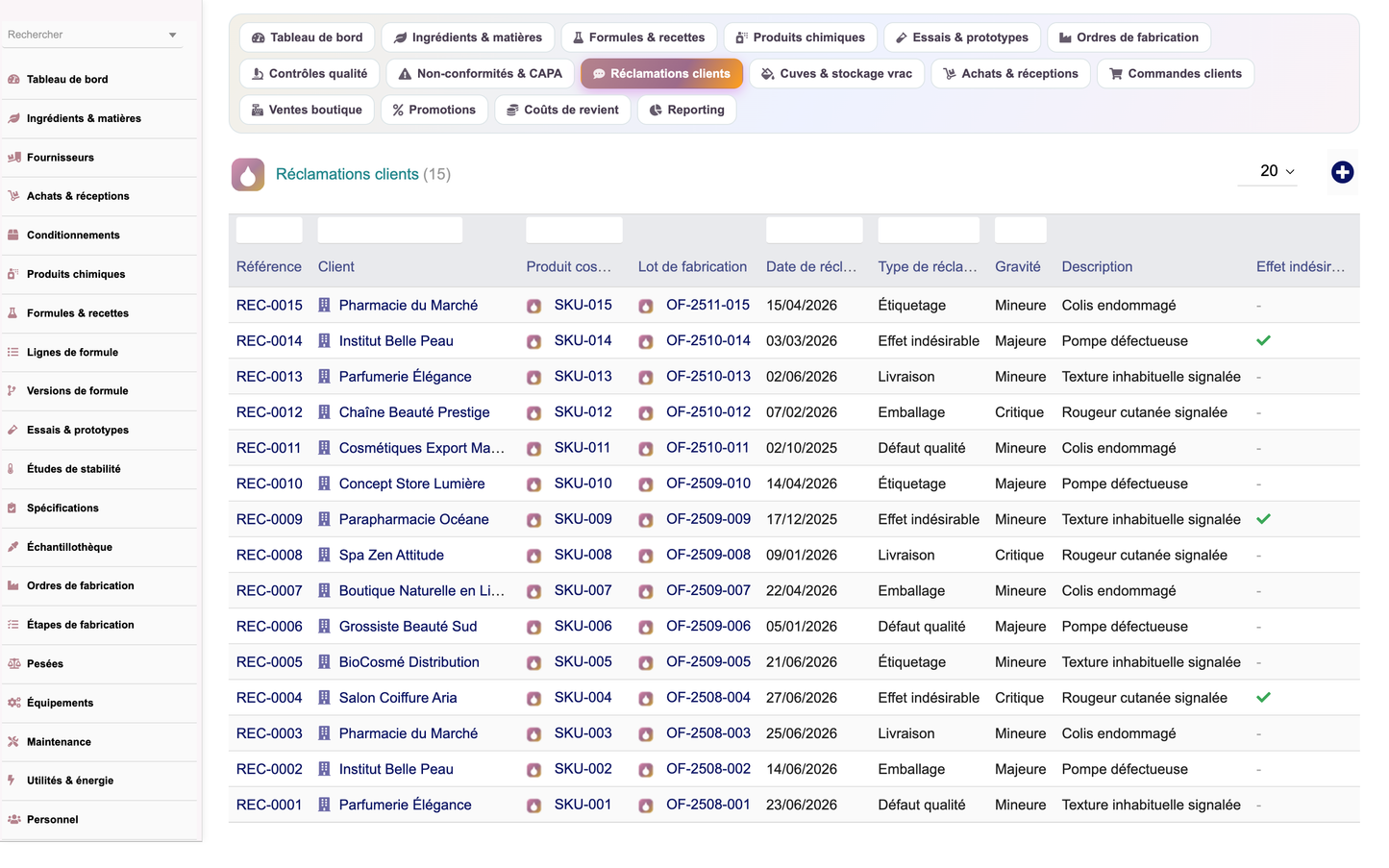Open the Commandes clients tab
The image size is (1389, 868).
(x=1175, y=74)
